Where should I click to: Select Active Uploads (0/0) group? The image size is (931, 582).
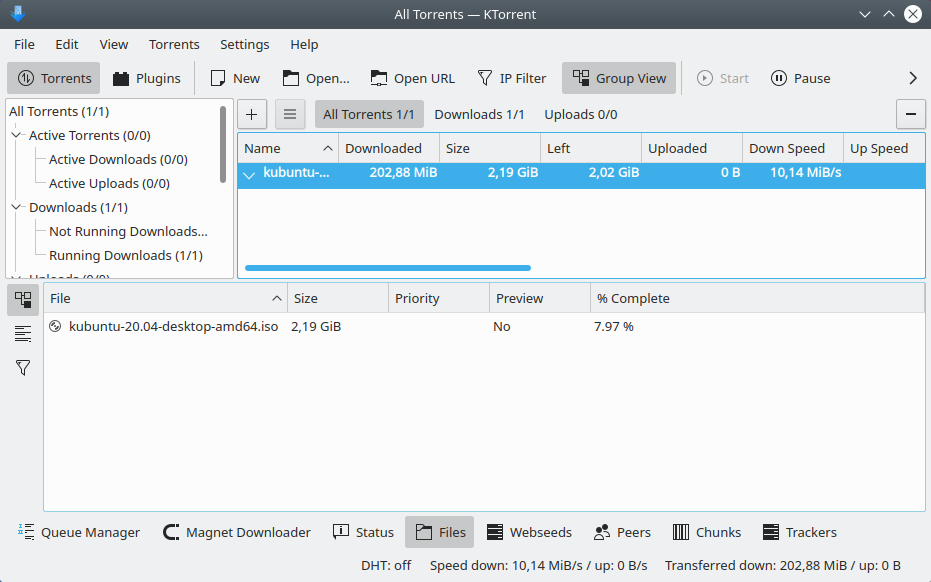[109, 184]
